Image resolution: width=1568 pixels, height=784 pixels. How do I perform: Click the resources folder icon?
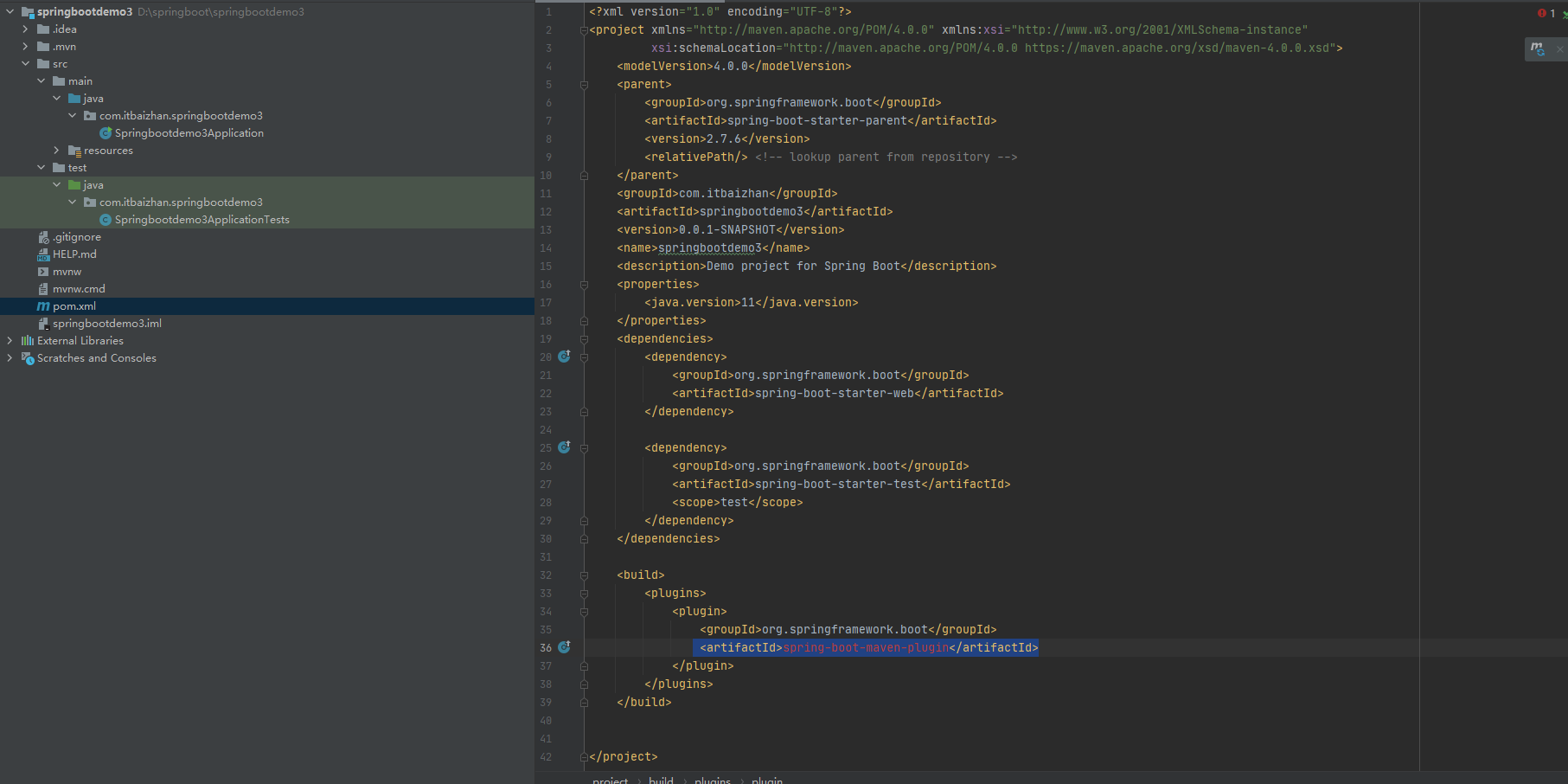[x=74, y=151]
